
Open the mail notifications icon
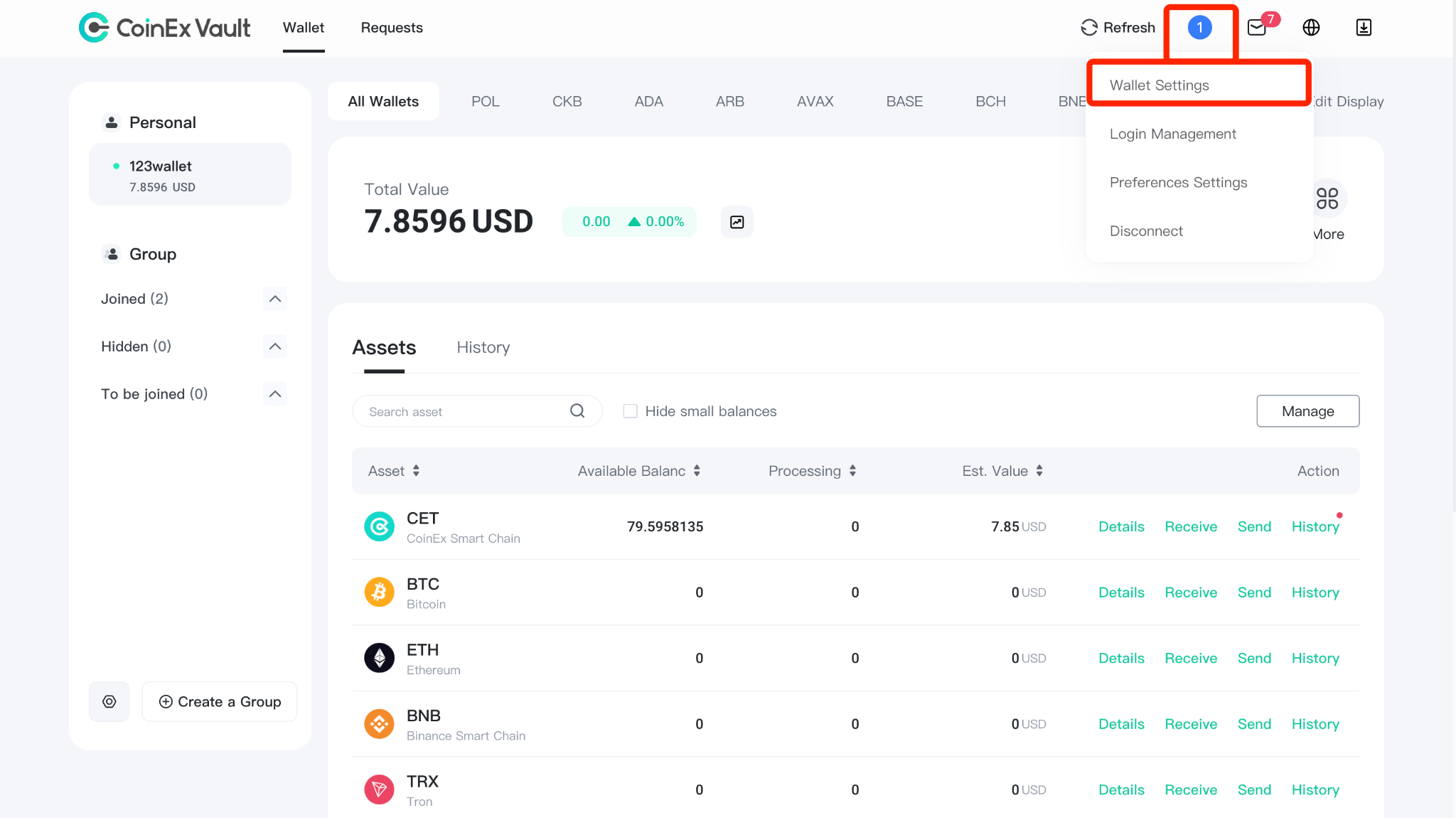tap(1257, 28)
